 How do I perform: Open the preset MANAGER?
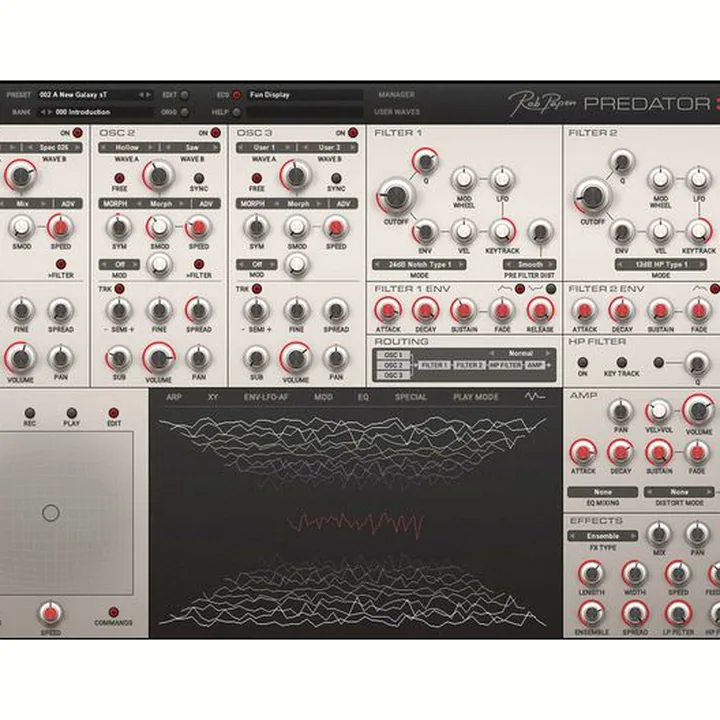[x=396, y=95]
